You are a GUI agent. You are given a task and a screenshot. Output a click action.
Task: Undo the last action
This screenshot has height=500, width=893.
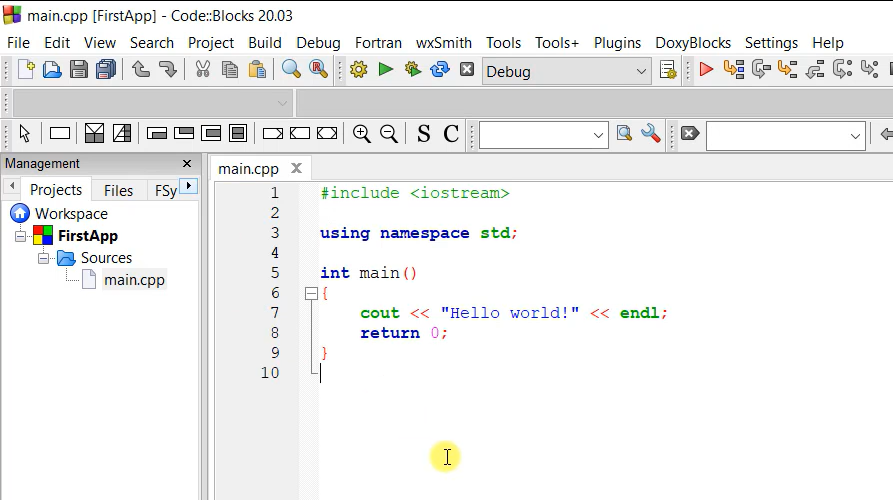pos(141,70)
